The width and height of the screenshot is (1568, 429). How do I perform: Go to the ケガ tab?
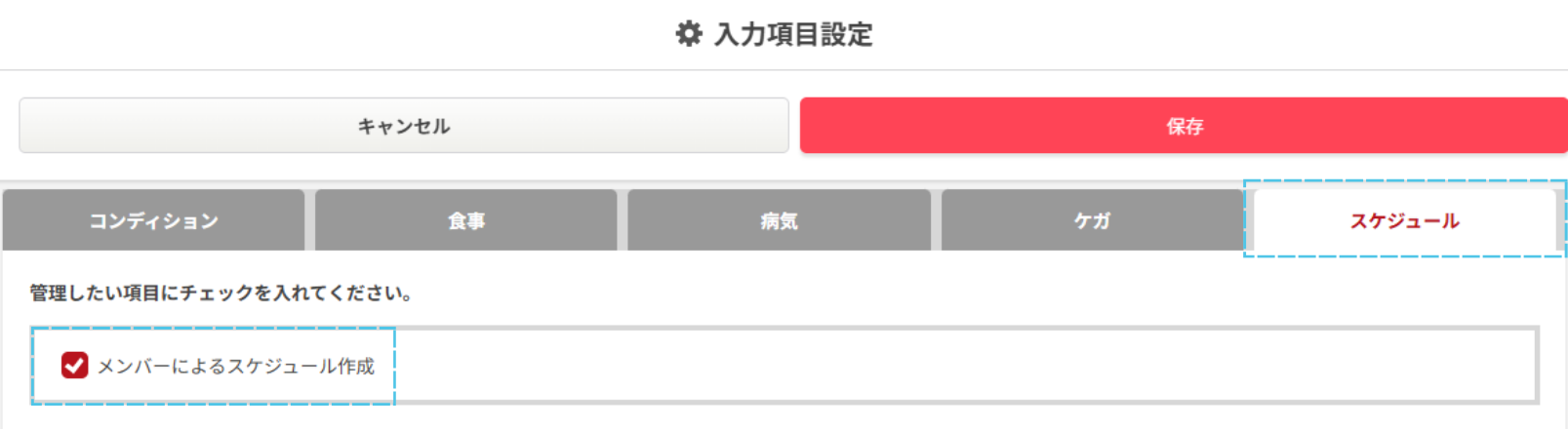tap(1092, 221)
